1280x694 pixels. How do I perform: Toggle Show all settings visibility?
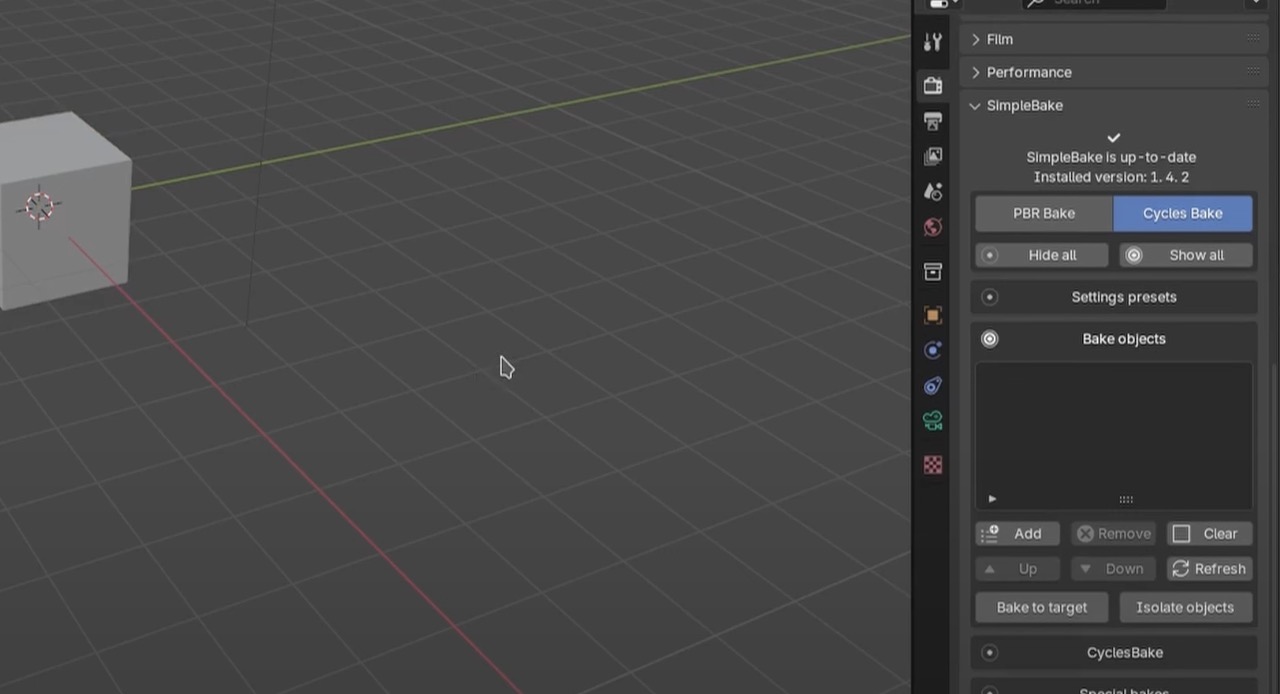point(1185,255)
